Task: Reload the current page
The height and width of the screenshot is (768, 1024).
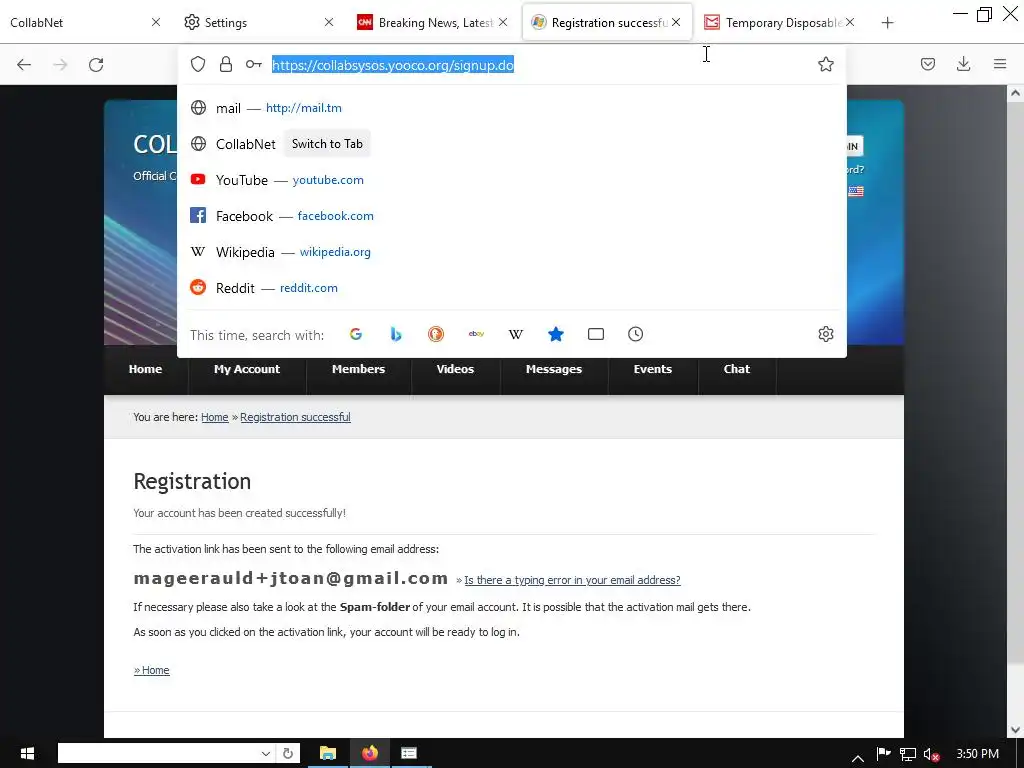Action: pyautogui.click(x=96, y=64)
